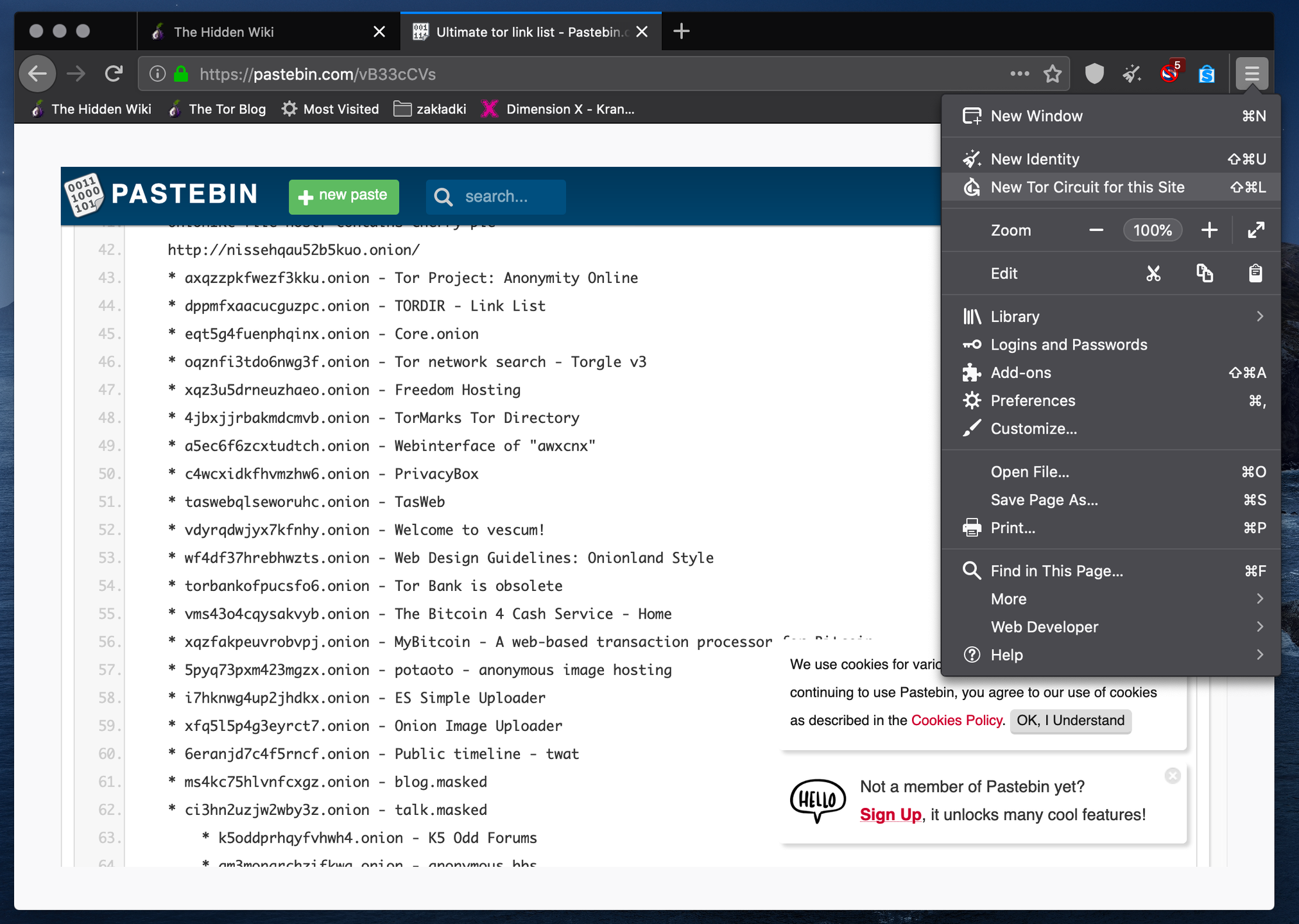Click the reload page icon
This screenshot has height=924, width=1299.
[x=114, y=74]
